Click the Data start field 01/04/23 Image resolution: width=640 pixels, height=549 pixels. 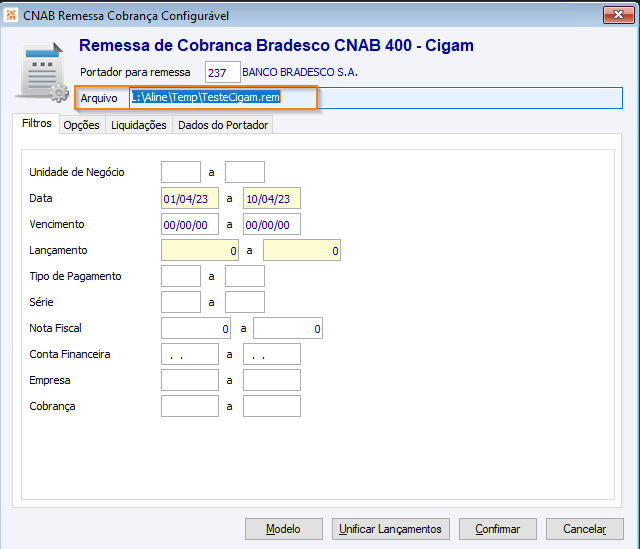click(x=190, y=198)
